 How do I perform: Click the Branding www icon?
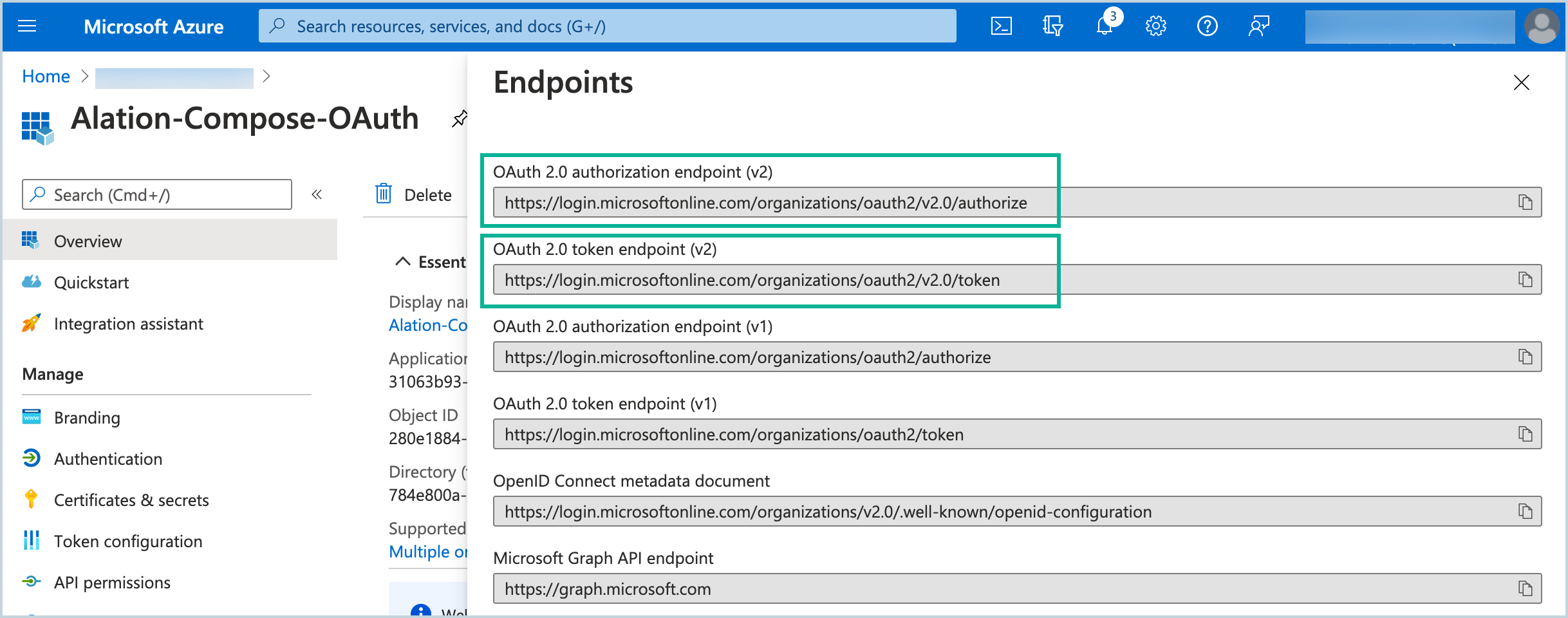pyautogui.click(x=32, y=417)
